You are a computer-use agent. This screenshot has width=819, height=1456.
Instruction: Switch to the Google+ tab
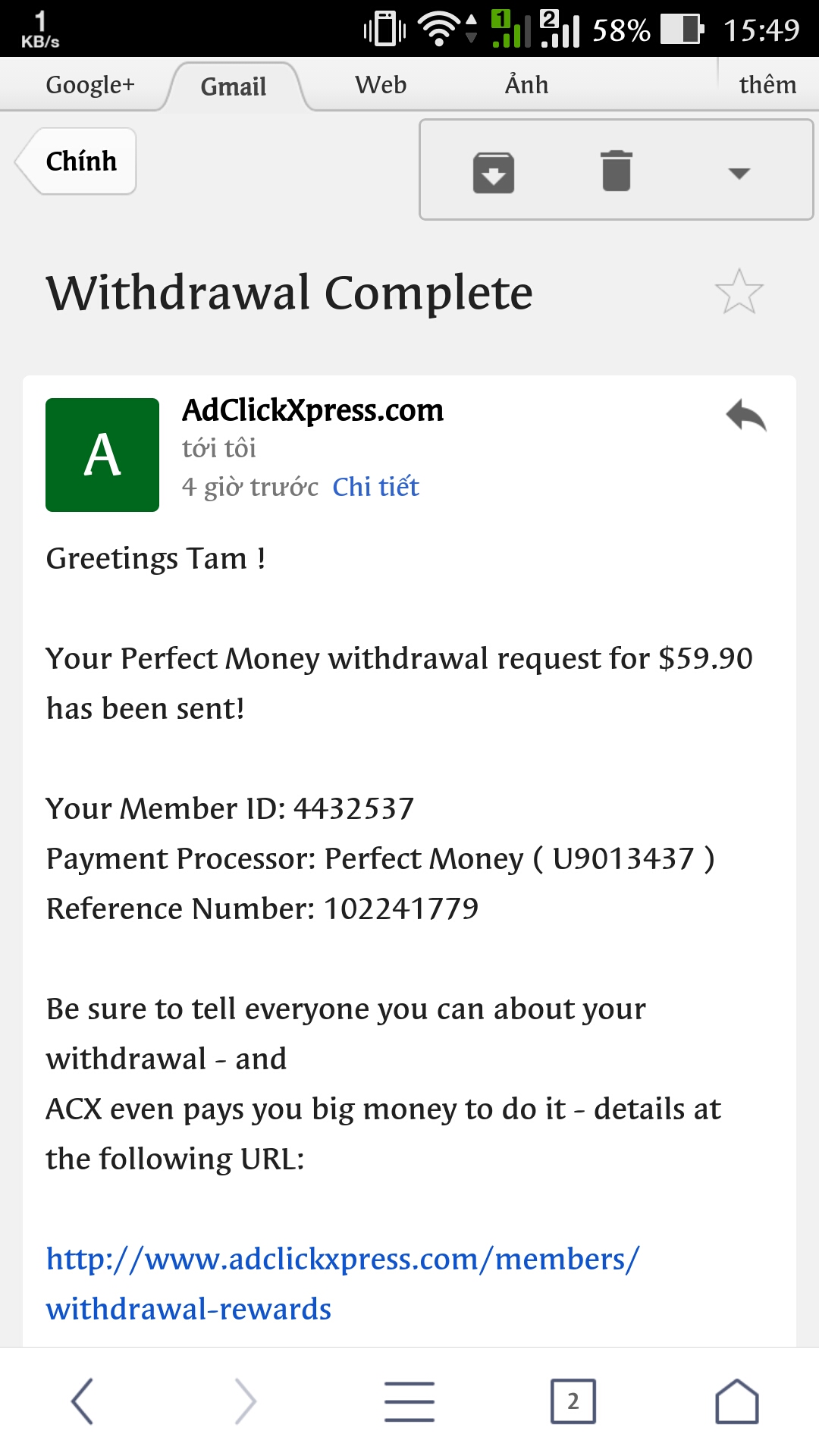(90, 85)
